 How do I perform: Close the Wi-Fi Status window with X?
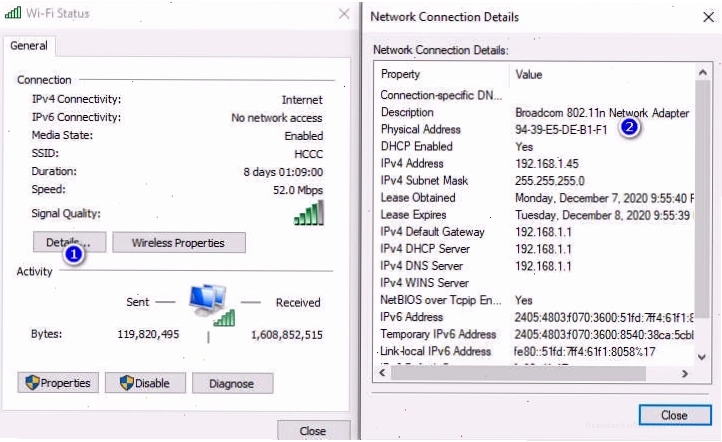344,13
